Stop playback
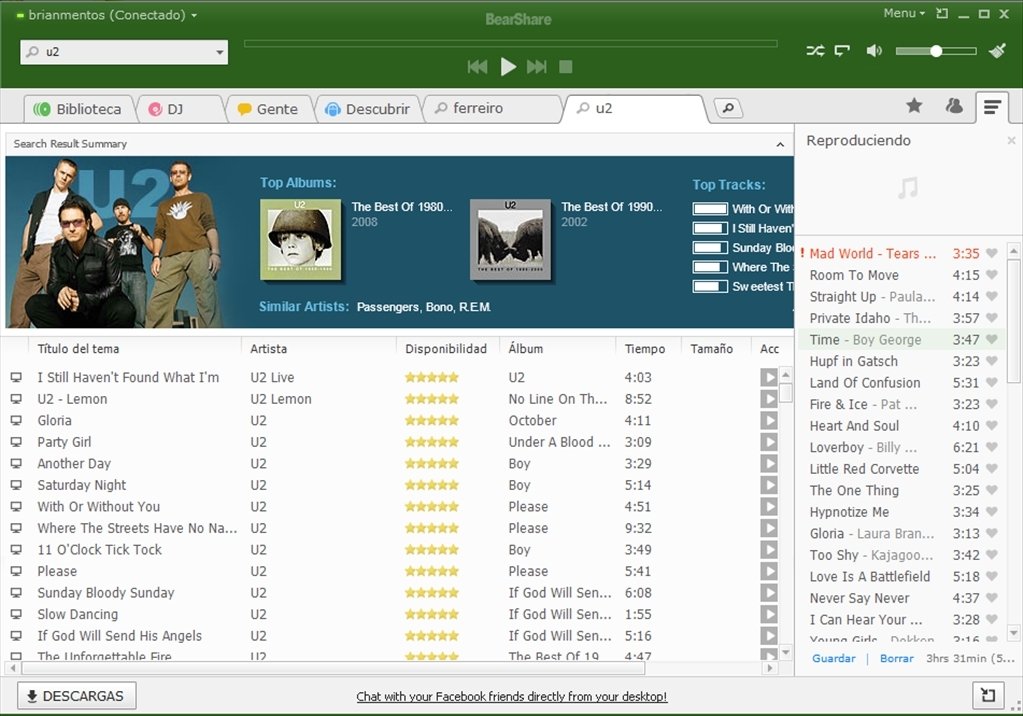 pos(566,67)
